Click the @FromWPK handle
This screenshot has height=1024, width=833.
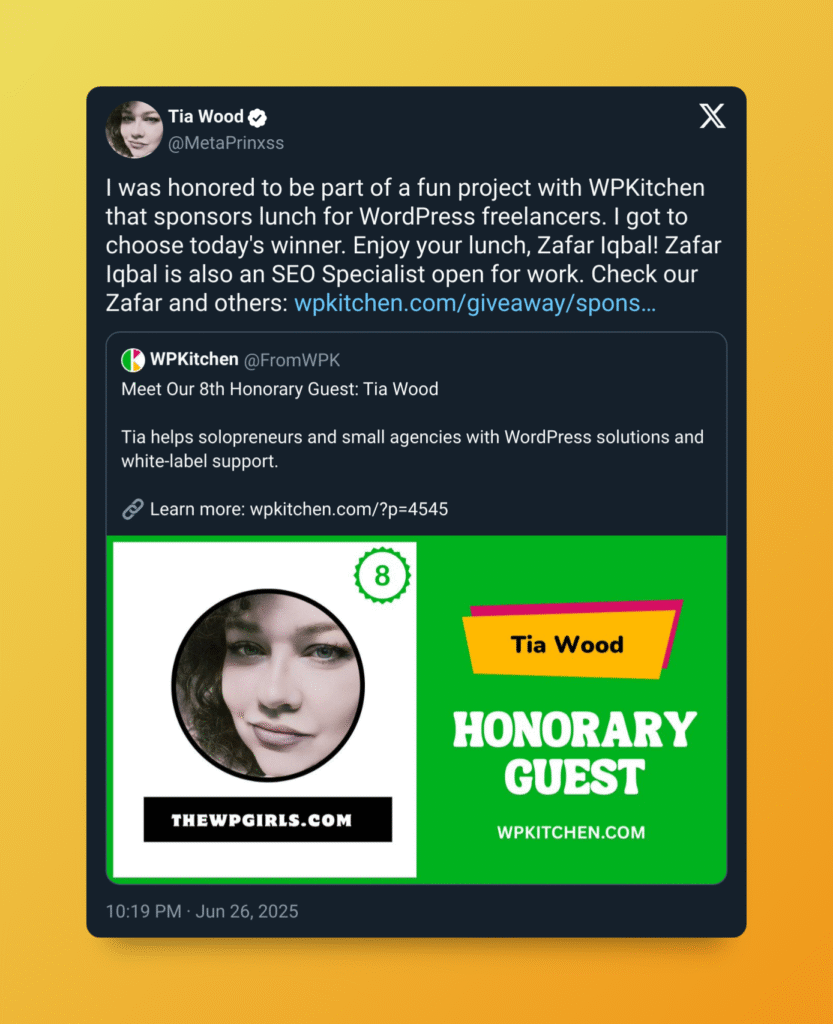[292, 360]
